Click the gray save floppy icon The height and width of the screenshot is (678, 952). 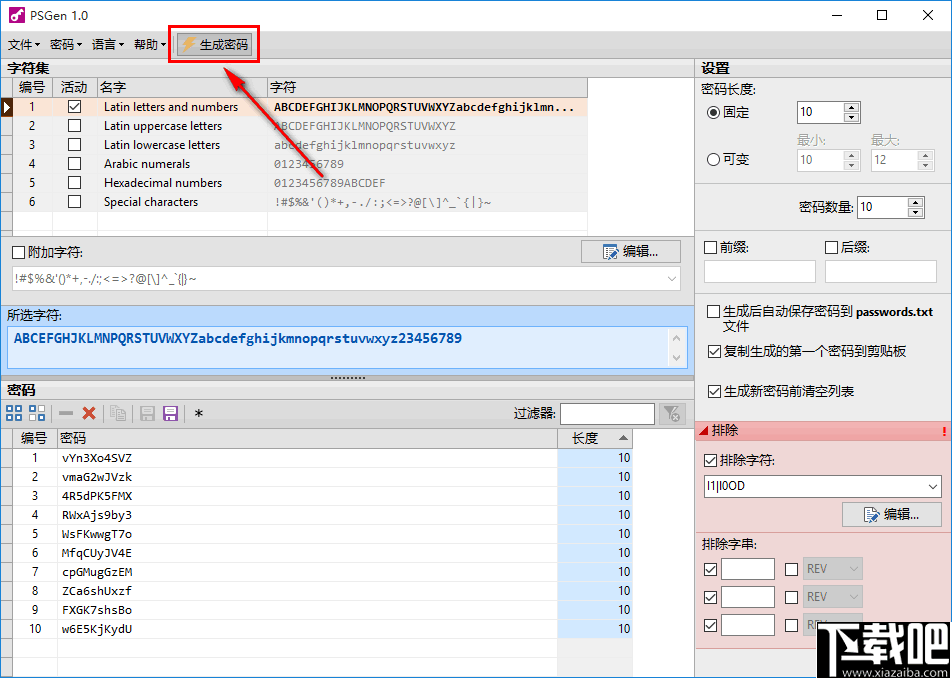pos(148,413)
